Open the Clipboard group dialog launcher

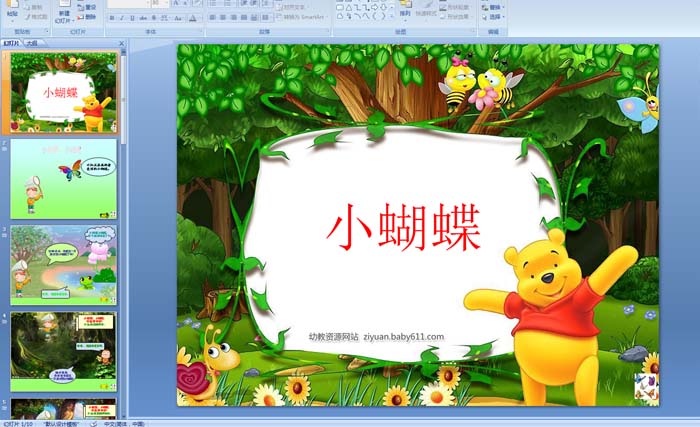(47, 31)
